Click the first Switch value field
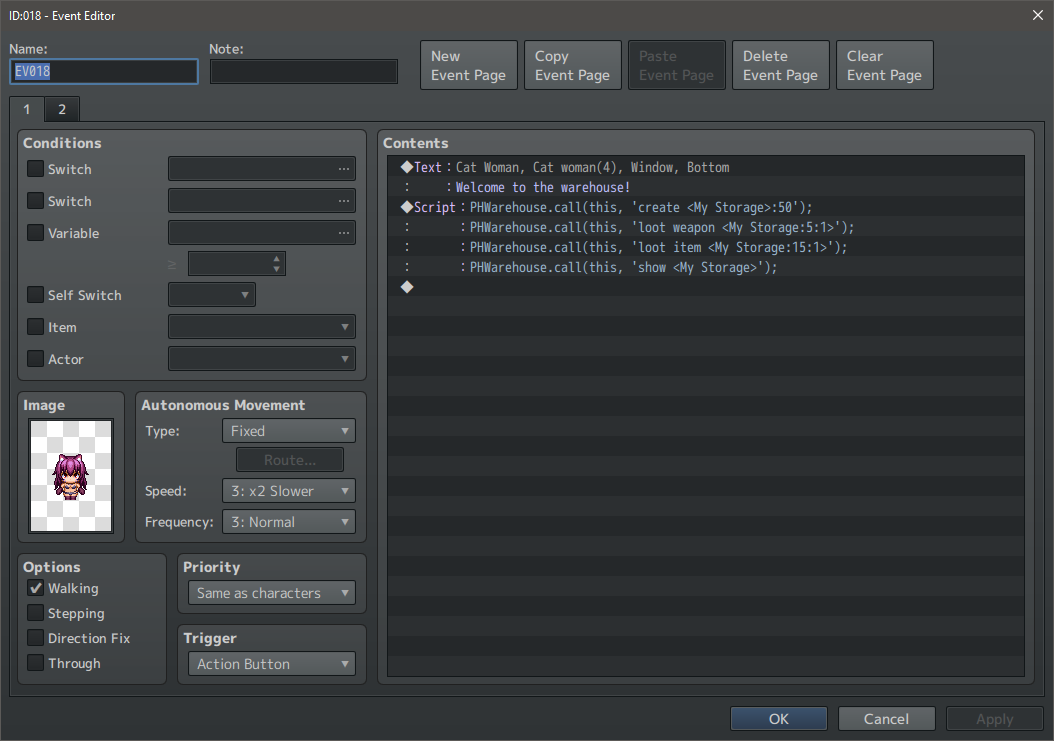This screenshot has width=1054, height=741. click(261, 169)
